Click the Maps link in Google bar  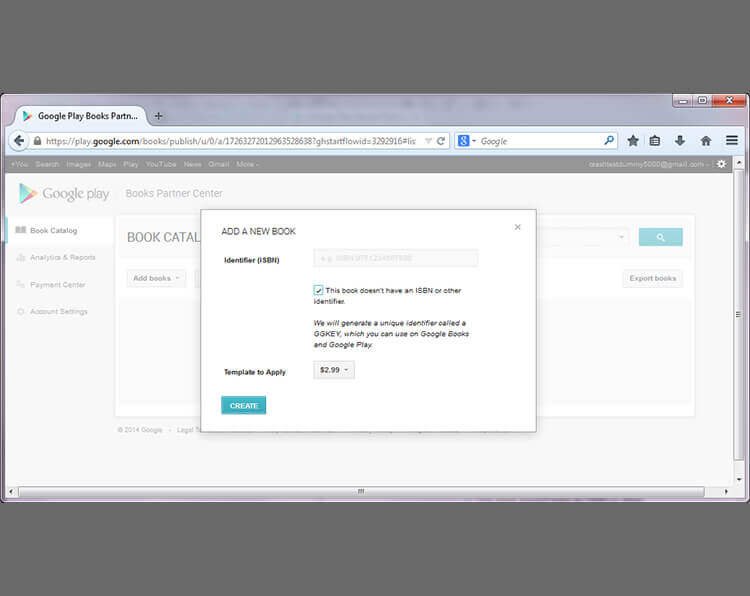coord(107,164)
